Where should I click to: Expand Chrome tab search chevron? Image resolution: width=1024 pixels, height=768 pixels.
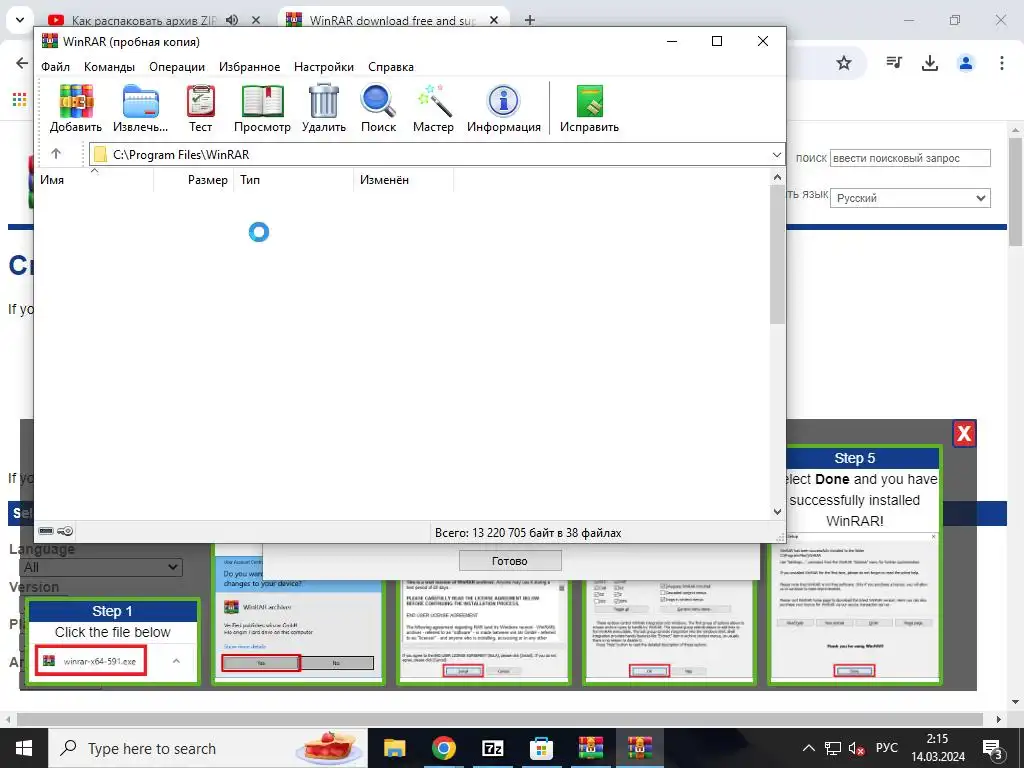pyautogui.click(x=20, y=20)
